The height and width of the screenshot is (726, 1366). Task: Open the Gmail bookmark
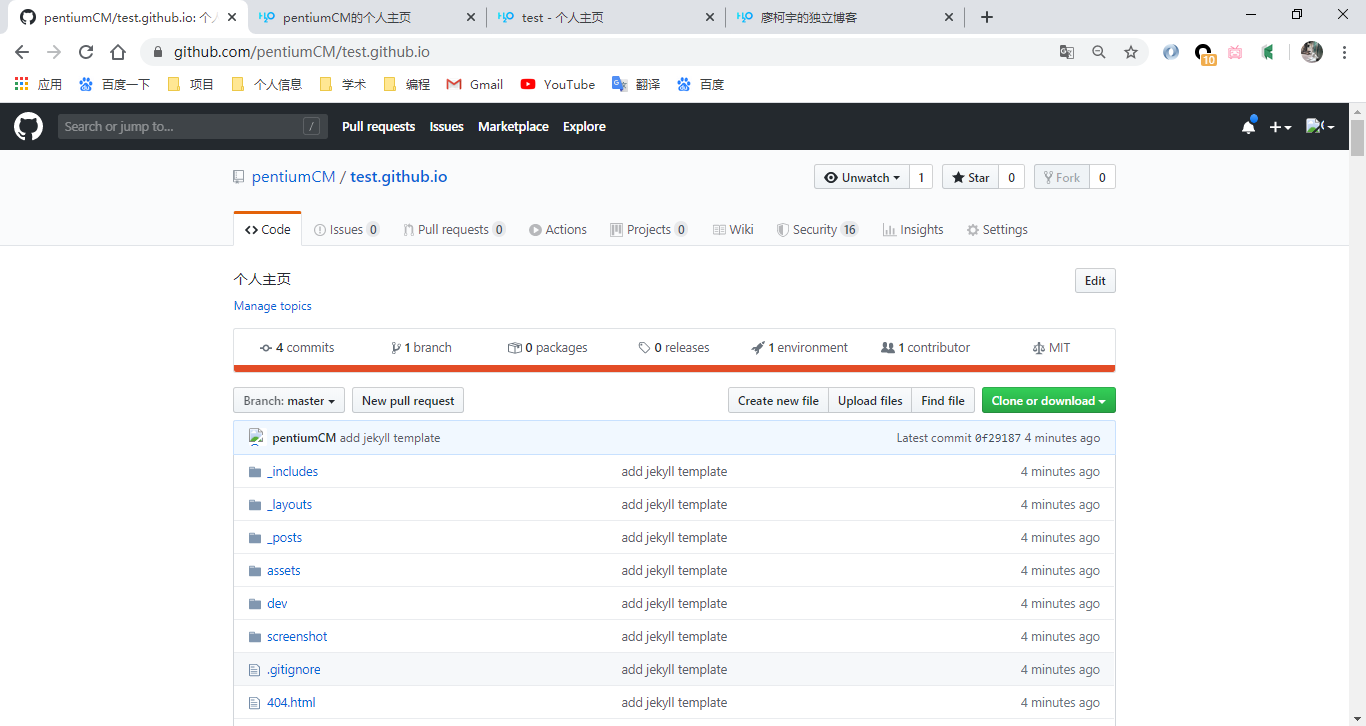[x=475, y=84]
